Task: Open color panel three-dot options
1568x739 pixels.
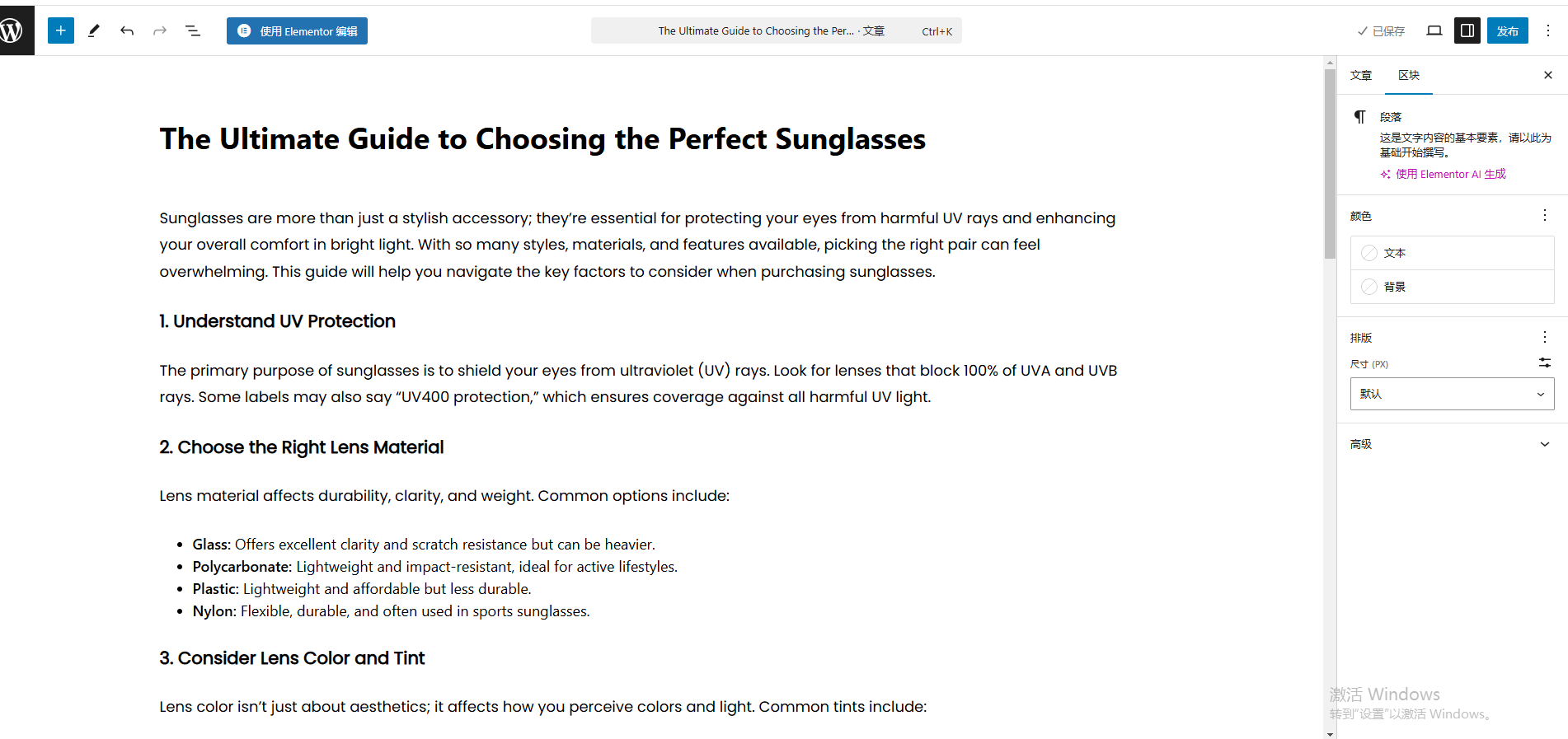Action: (x=1544, y=215)
